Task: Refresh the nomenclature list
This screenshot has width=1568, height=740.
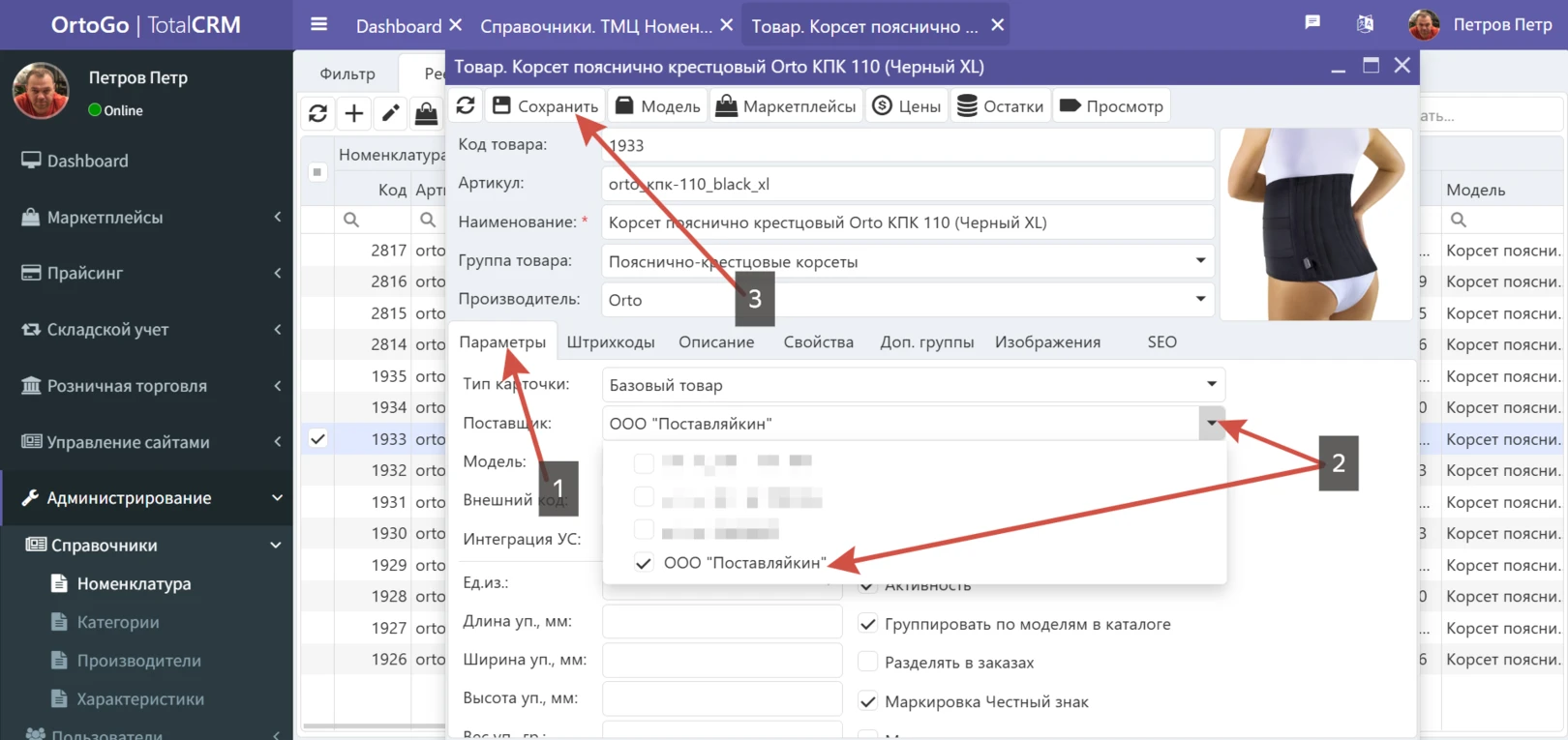Action: [x=317, y=113]
